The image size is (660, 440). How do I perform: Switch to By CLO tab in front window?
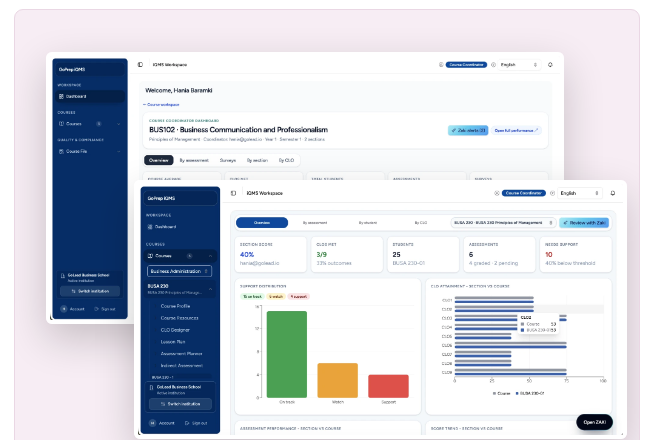pos(421,223)
